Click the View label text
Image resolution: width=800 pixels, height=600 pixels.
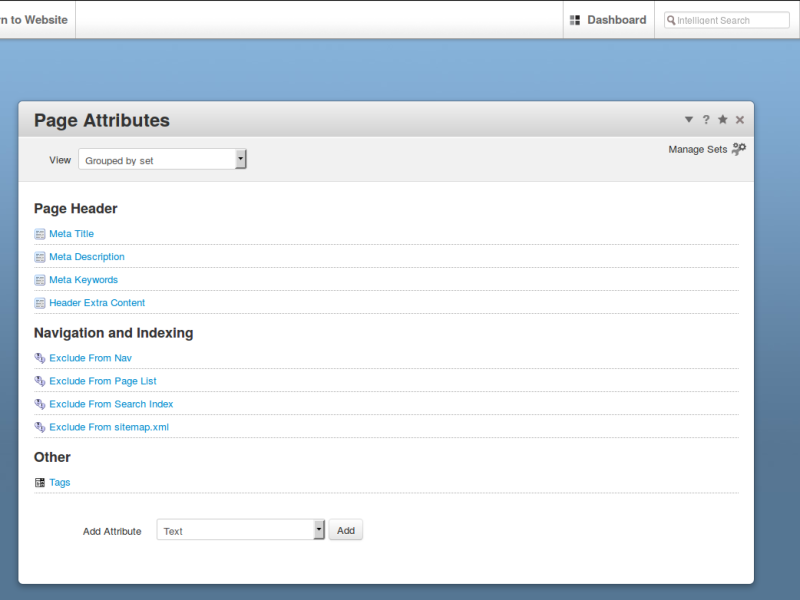click(60, 160)
